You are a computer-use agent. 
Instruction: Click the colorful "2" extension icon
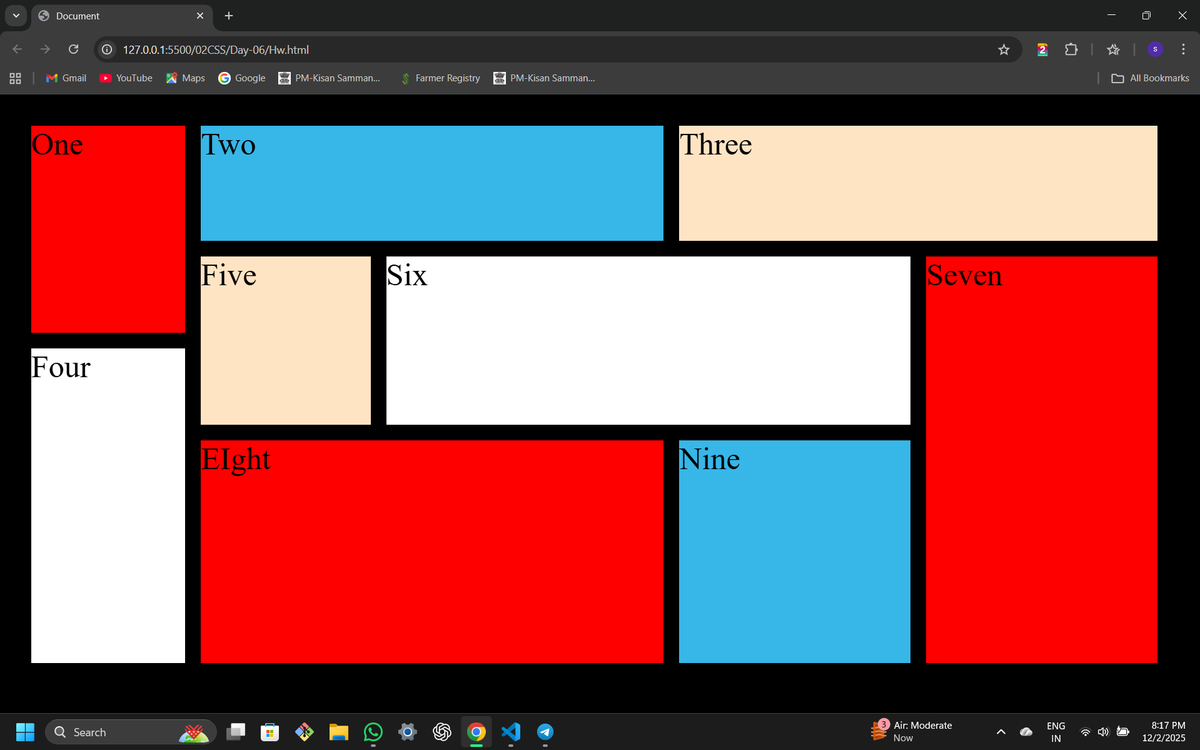click(1041, 49)
